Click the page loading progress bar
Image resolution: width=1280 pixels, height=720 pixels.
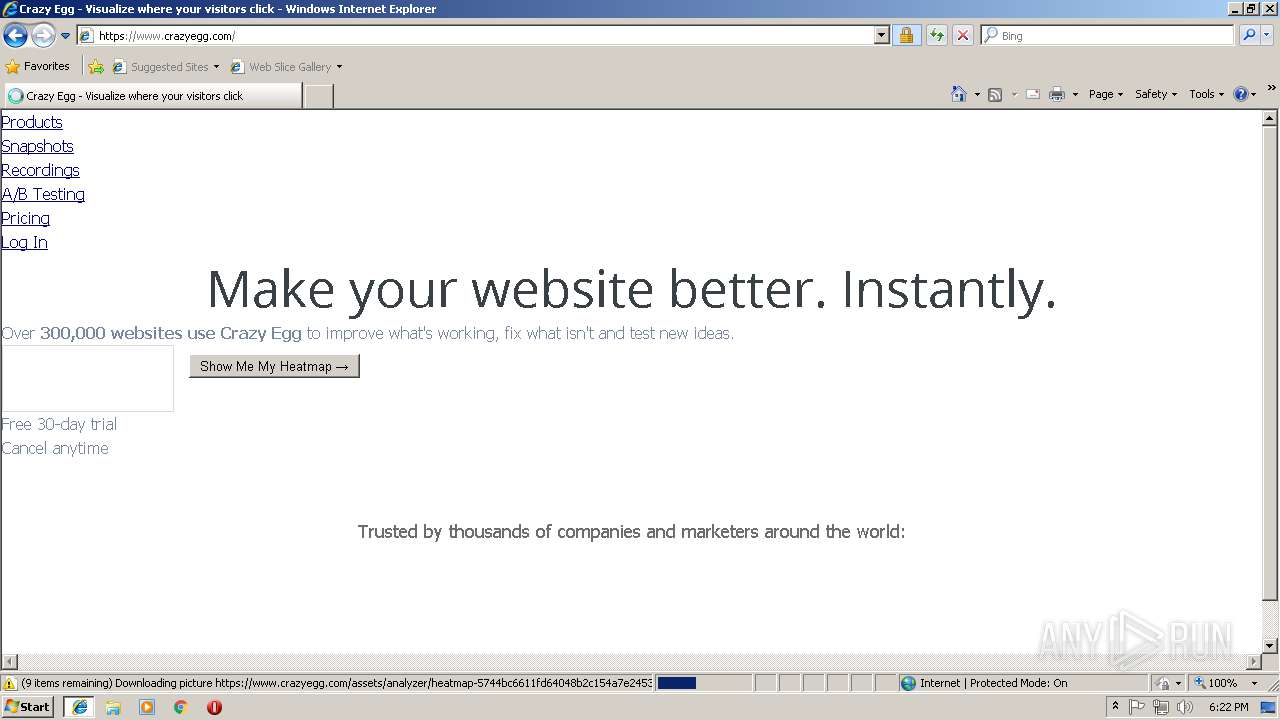click(x=703, y=683)
